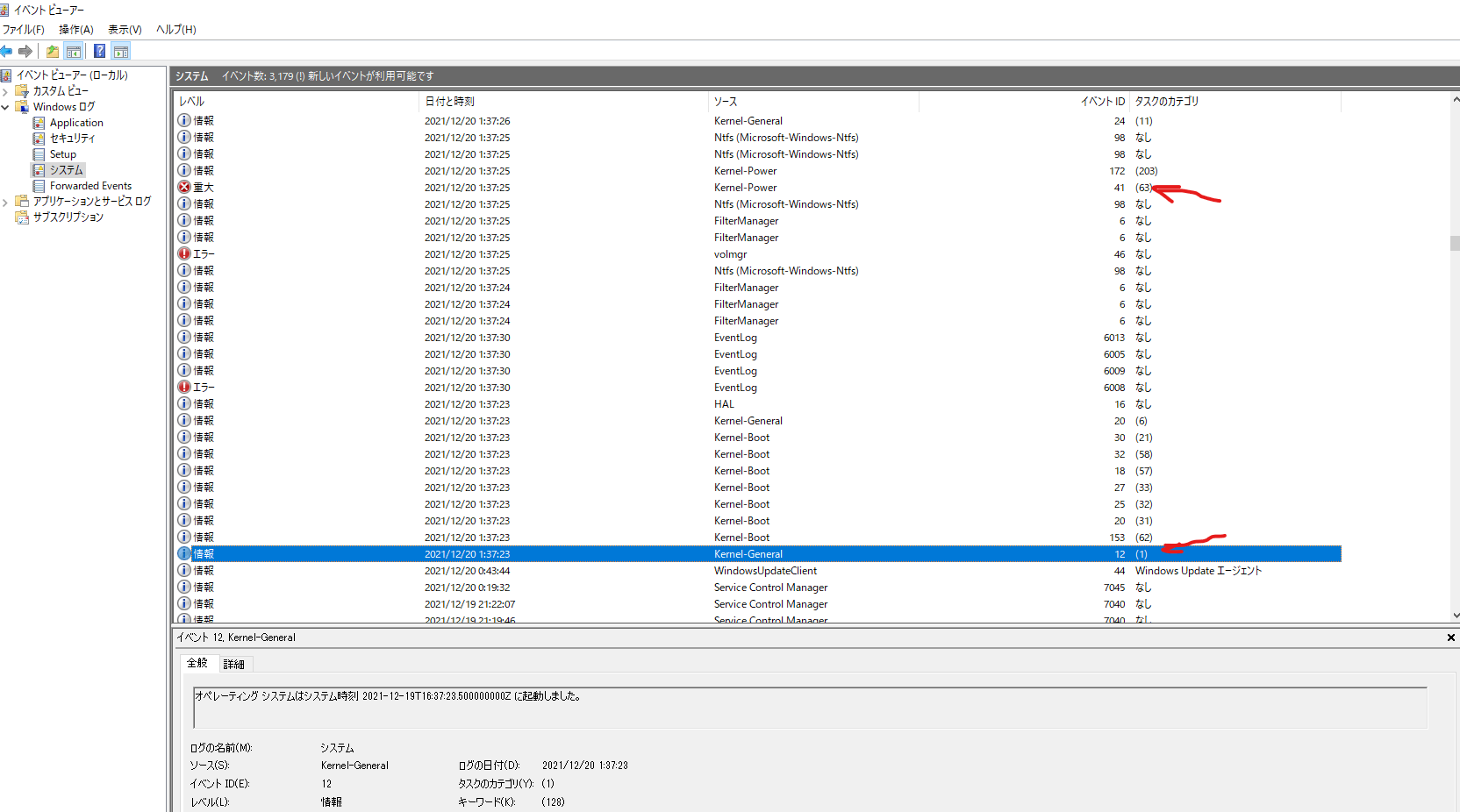Image resolution: width=1460 pixels, height=812 pixels.
Task: Click the Windows Update エージェント category cell
Action: pos(1198,571)
